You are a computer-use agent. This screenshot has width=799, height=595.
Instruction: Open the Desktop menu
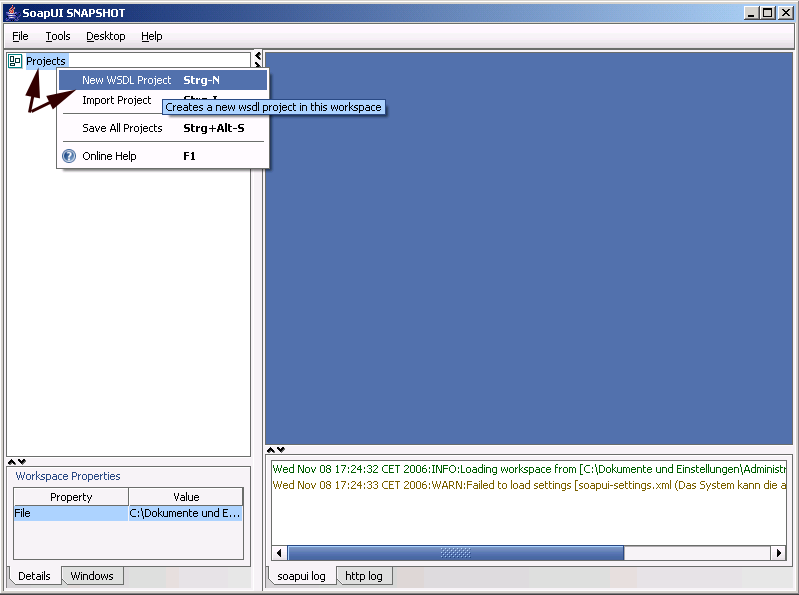click(x=105, y=36)
